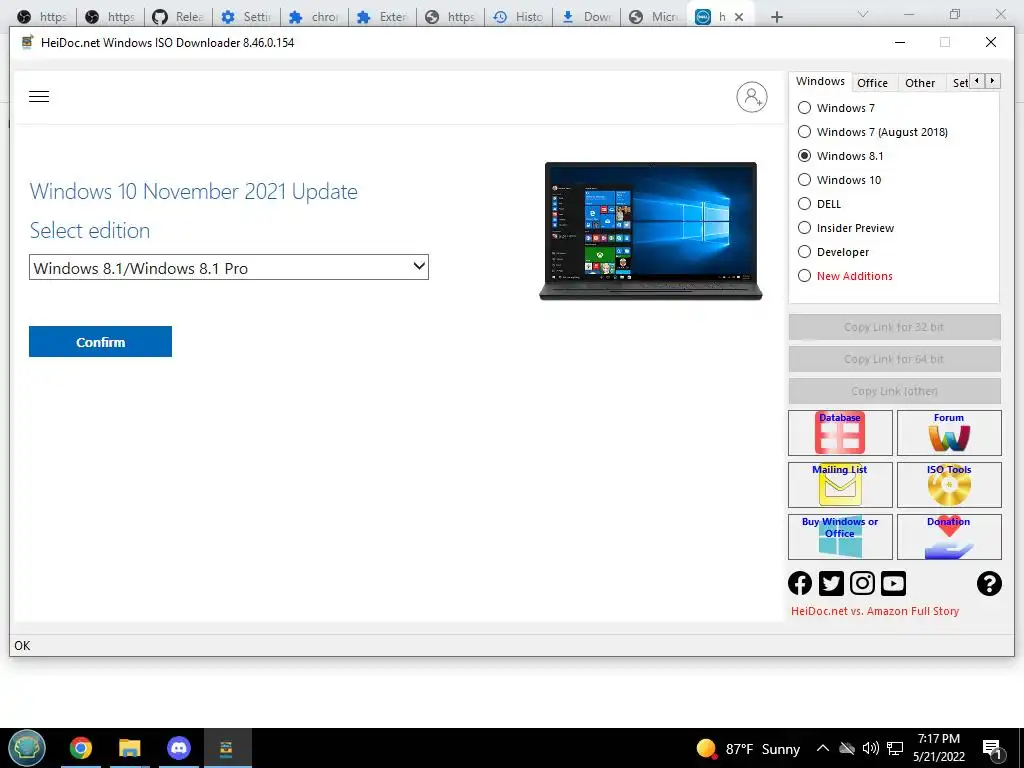
Task: Click the weather widget 87°F Sunny
Action: [x=748, y=748]
